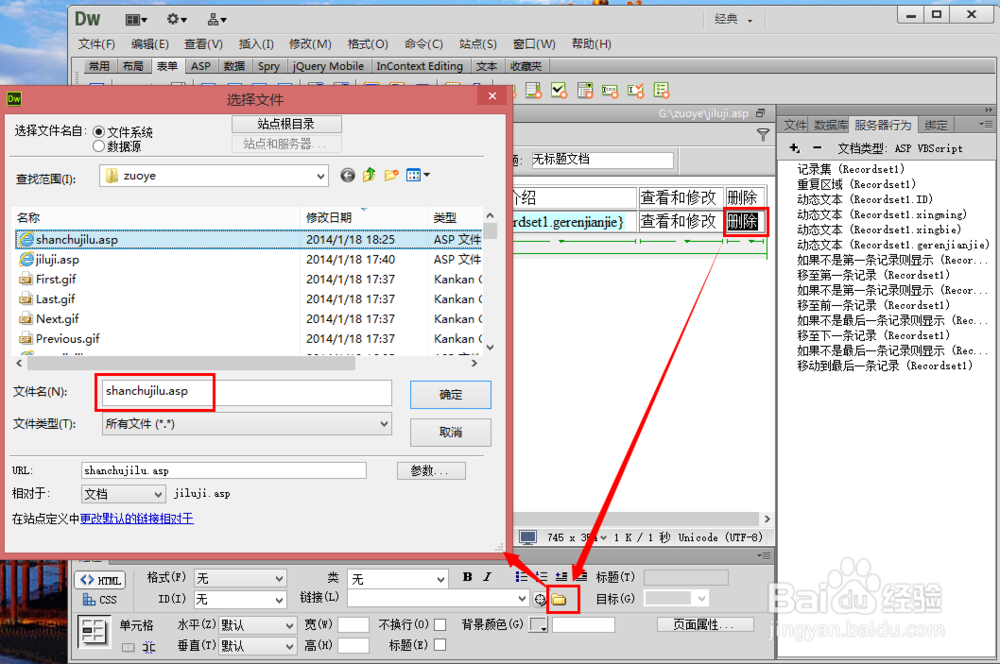The width and height of the screenshot is (1000, 664).
Task: Open 经典 workspace switcher dropdown
Action: [x=733, y=19]
